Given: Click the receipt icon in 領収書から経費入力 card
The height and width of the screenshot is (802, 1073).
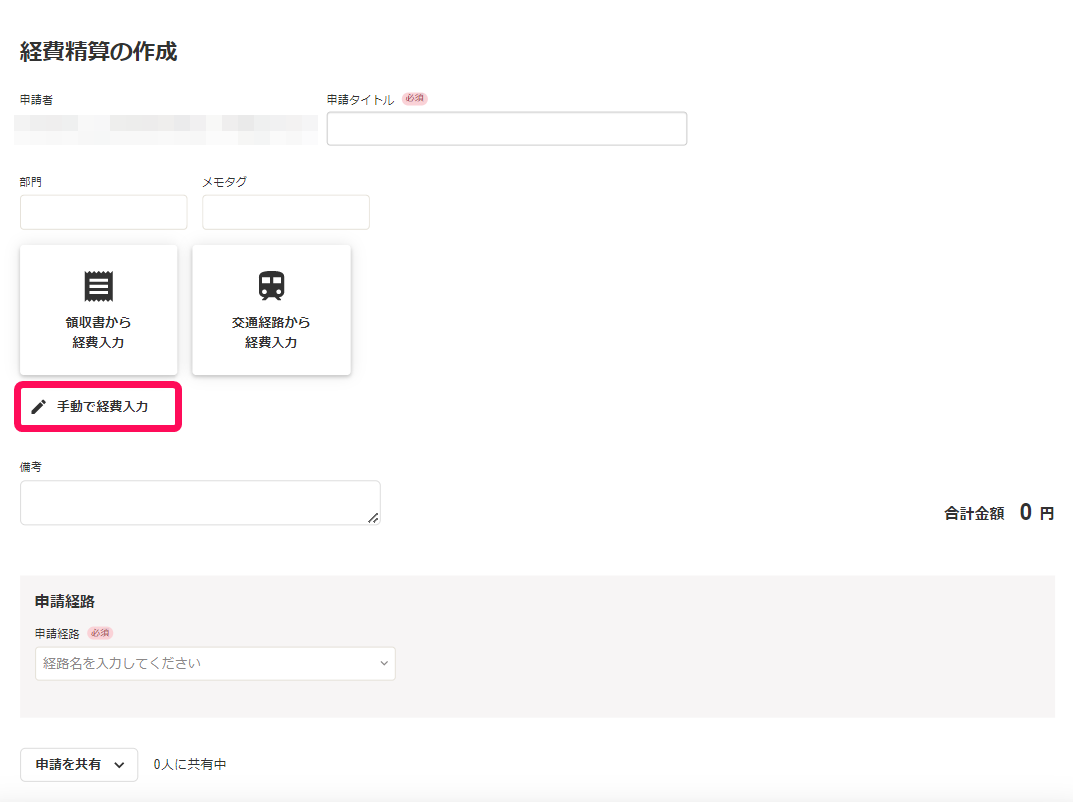Looking at the screenshot, I should pyautogui.click(x=99, y=286).
